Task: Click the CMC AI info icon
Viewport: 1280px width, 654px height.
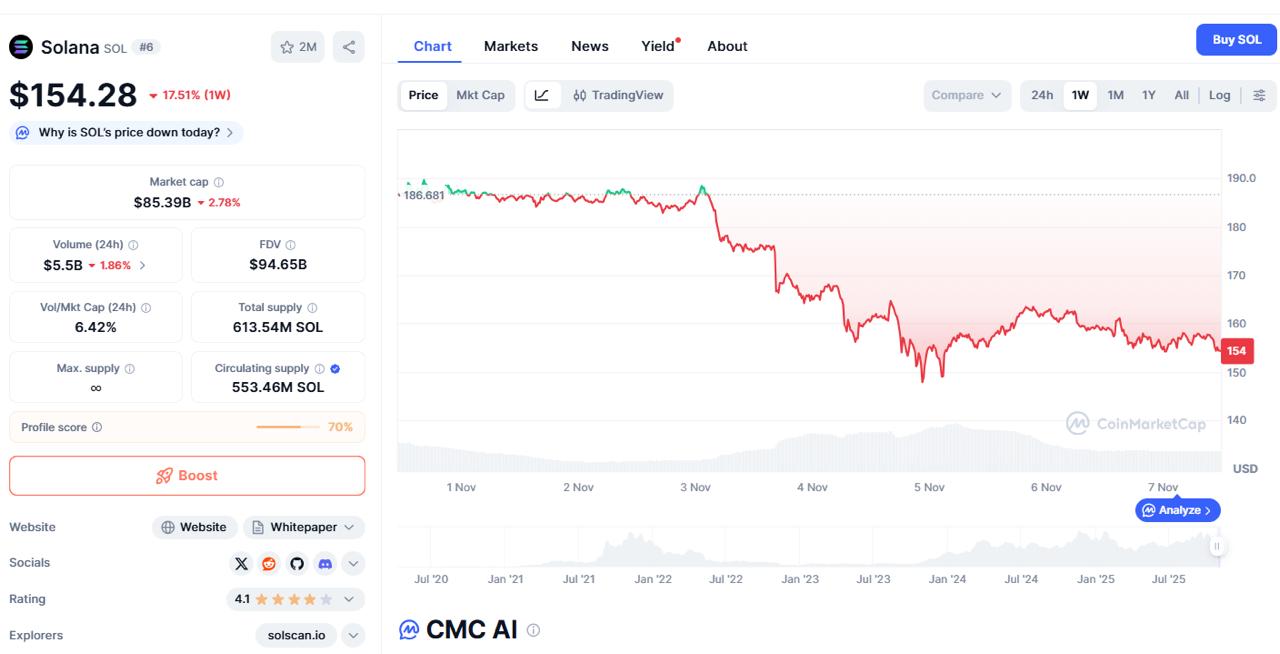Action: coord(532,630)
